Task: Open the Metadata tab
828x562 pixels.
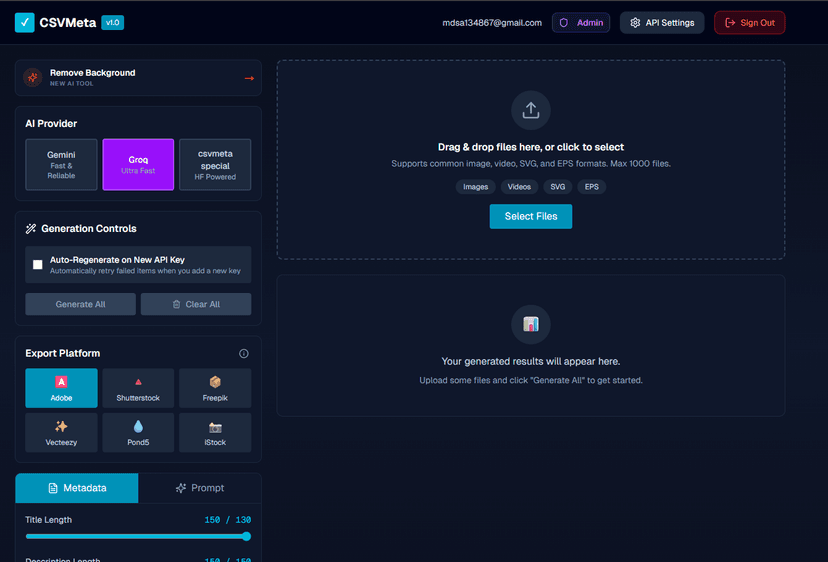Action: coord(77,488)
